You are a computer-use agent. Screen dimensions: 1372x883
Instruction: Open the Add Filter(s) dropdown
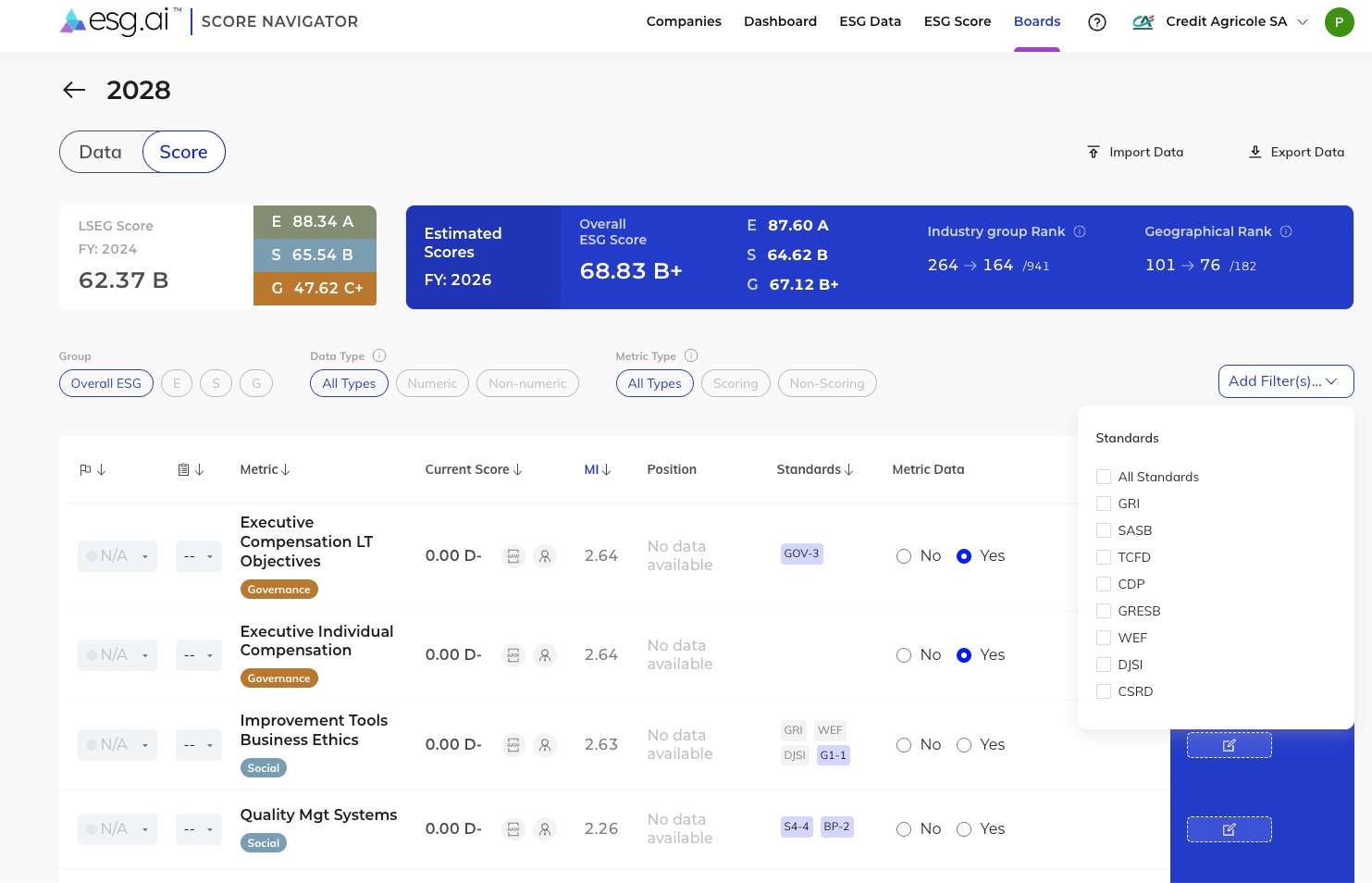(1285, 381)
